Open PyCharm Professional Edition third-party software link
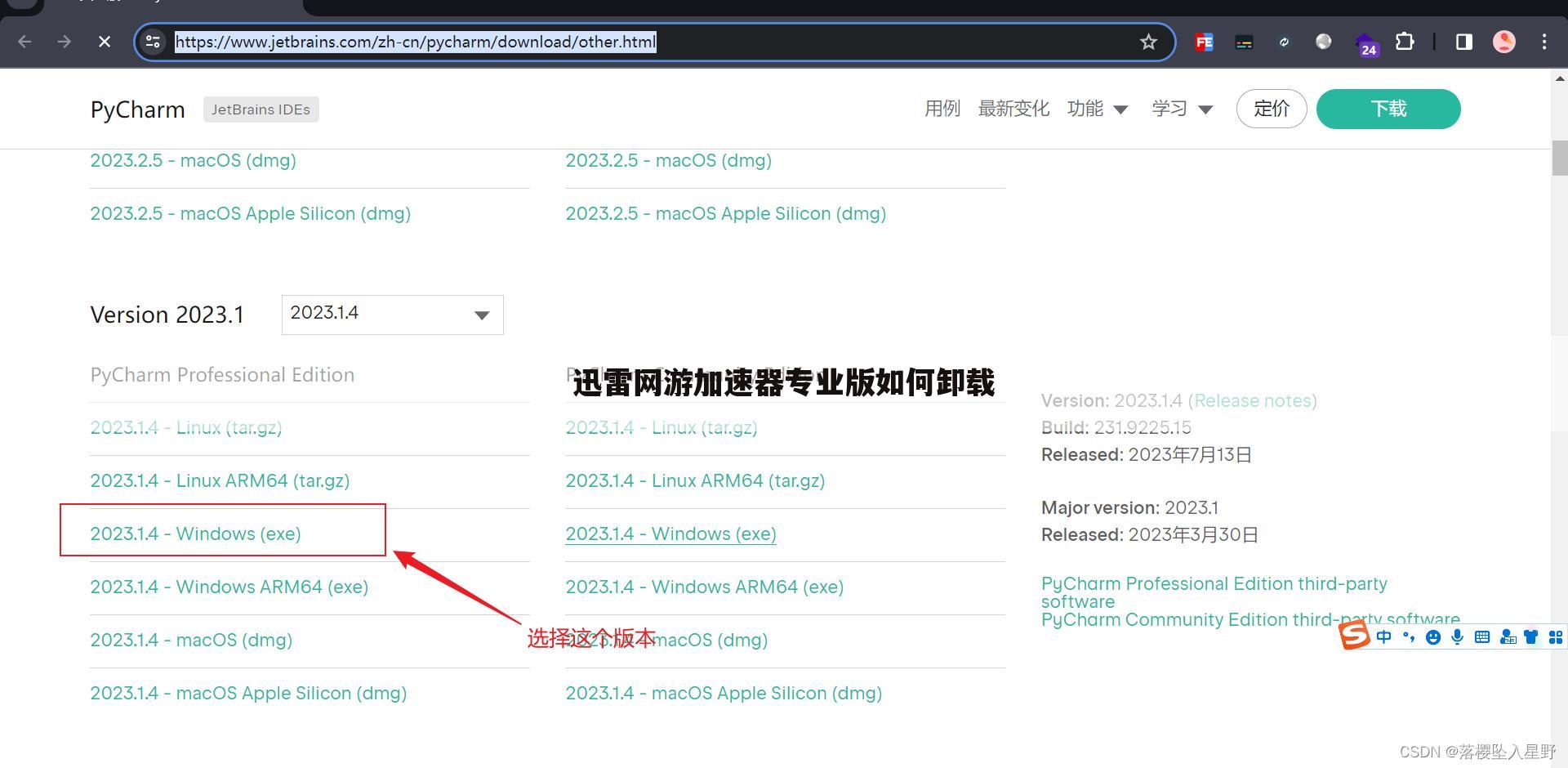The width and height of the screenshot is (1568, 768). [1214, 592]
